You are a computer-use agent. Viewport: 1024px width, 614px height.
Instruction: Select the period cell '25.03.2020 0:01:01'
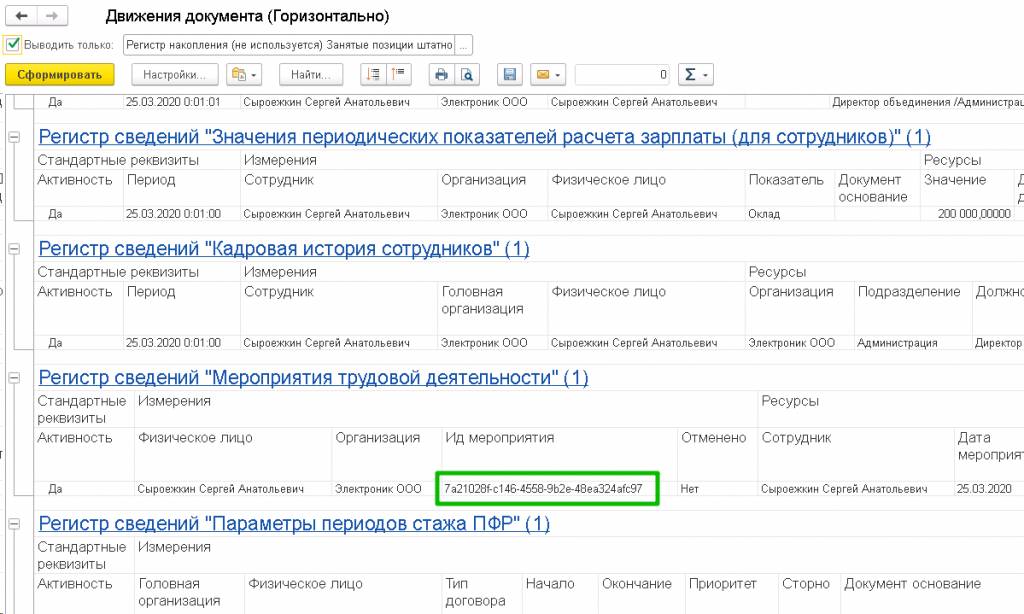(x=182, y=103)
